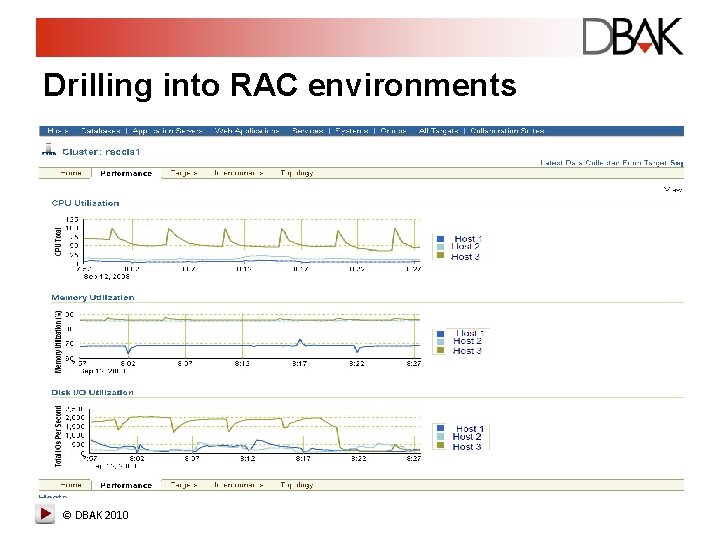This screenshot has height=540, width=720.
Task: Switch to the upper Topology tab
Action: point(297,173)
